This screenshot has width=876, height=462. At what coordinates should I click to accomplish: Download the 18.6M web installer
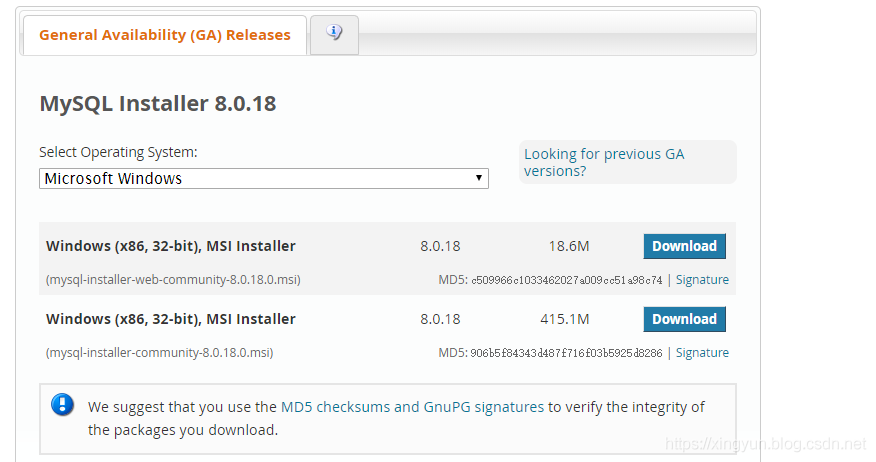point(684,246)
